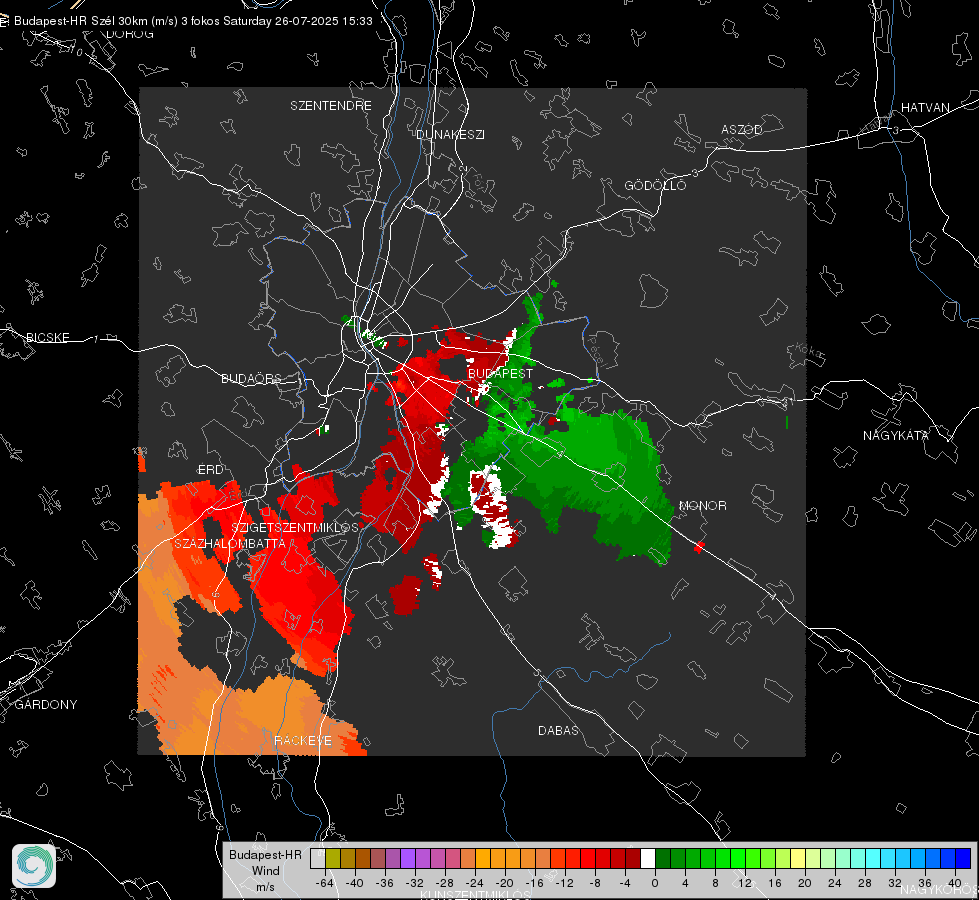Click the -12 legend scale value
This screenshot has width=979, height=900.
pos(564,883)
